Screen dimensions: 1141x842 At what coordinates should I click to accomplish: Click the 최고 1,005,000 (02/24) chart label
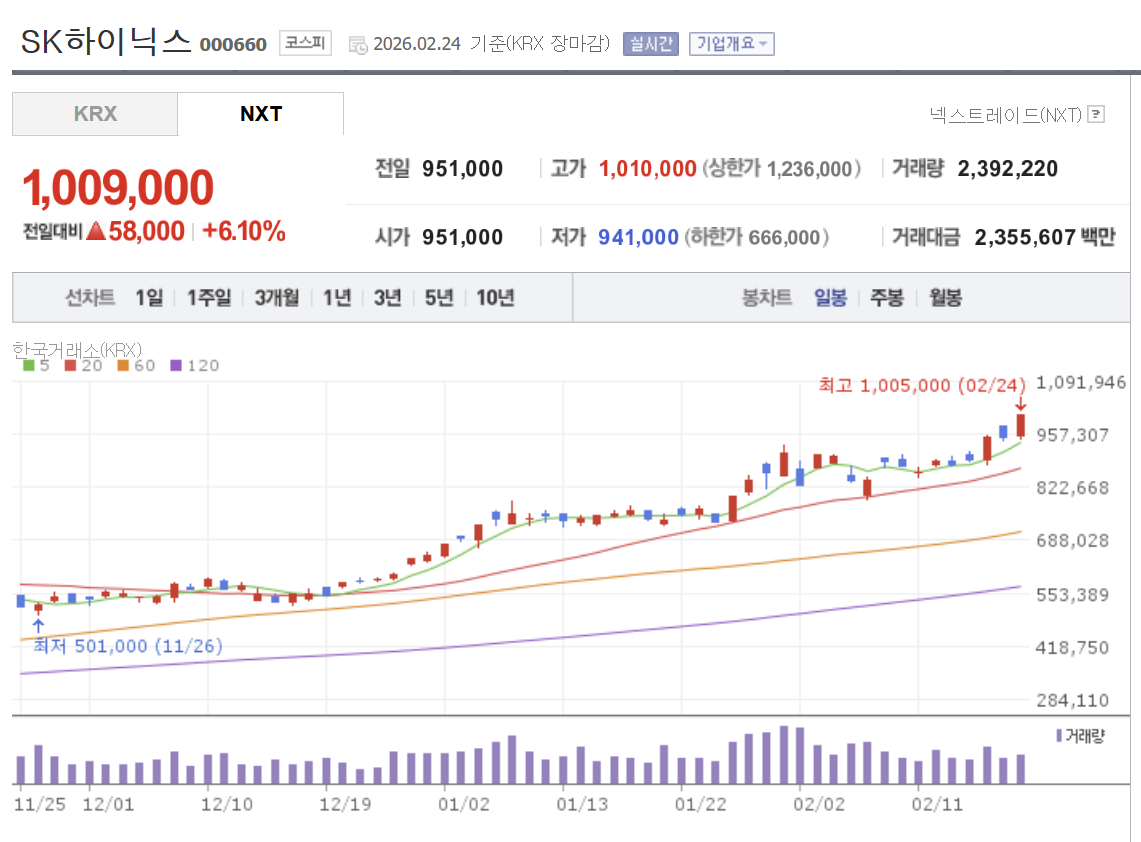[922, 385]
